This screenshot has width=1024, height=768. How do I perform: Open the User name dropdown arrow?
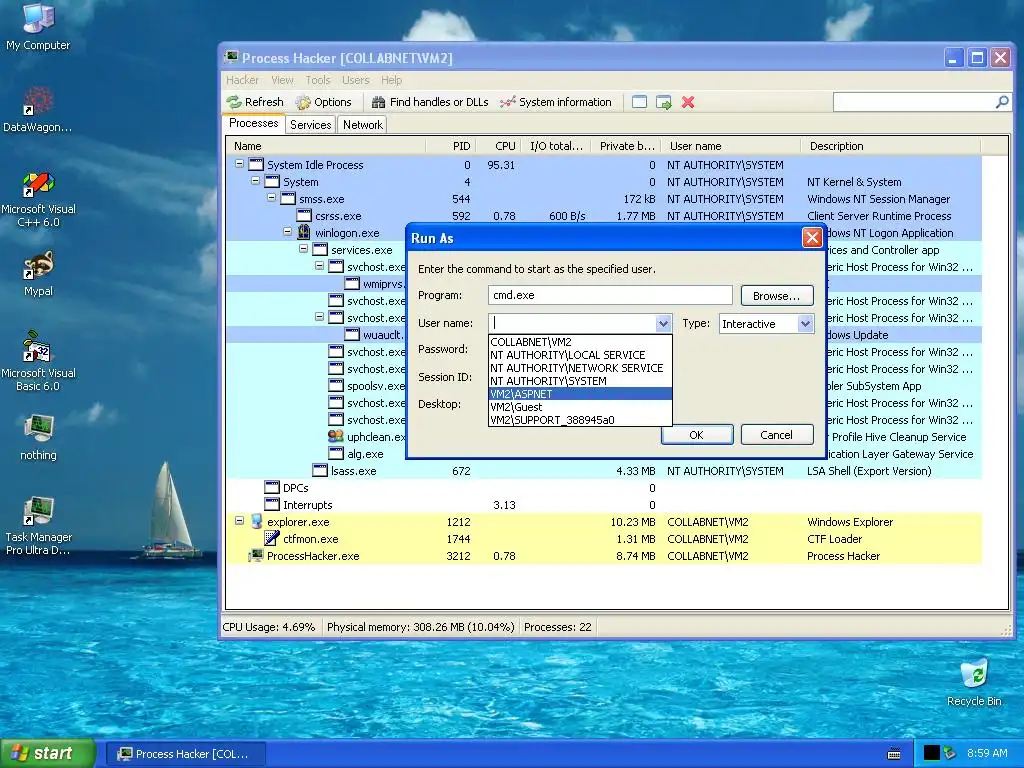click(663, 323)
